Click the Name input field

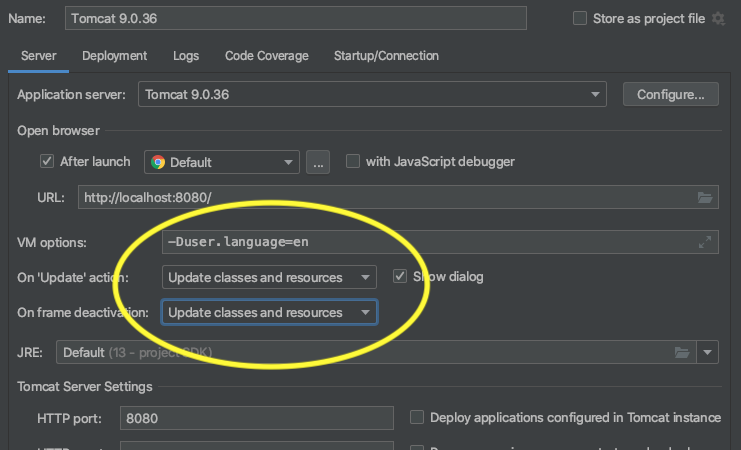(296, 18)
